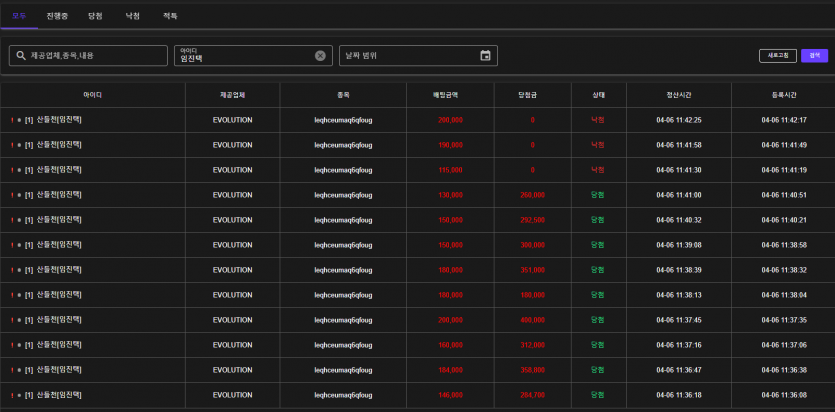Click leqhceumaq6qfoug in the 11:40:32 row

click(x=343, y=220)
